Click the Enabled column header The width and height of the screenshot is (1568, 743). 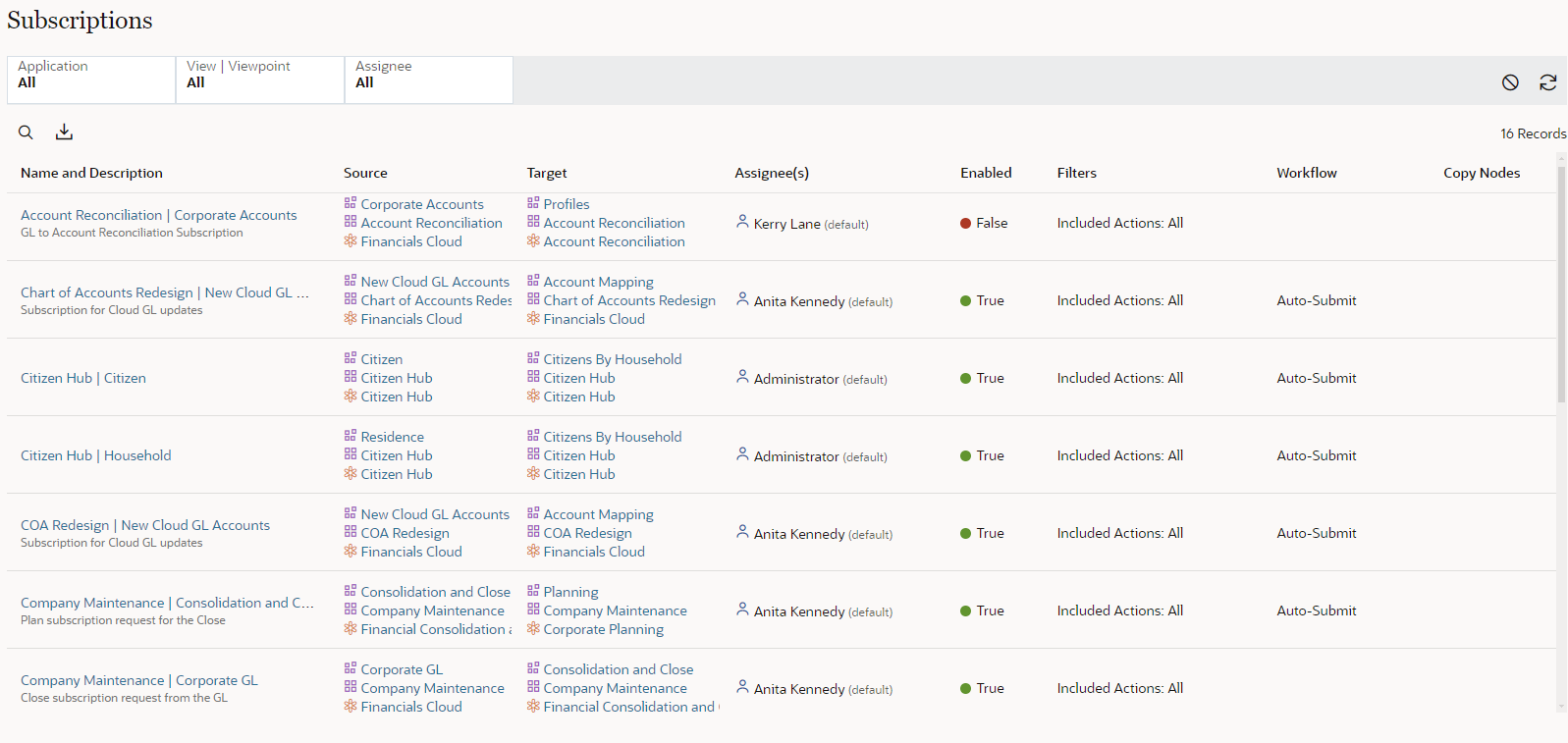[x=986, y=173]
